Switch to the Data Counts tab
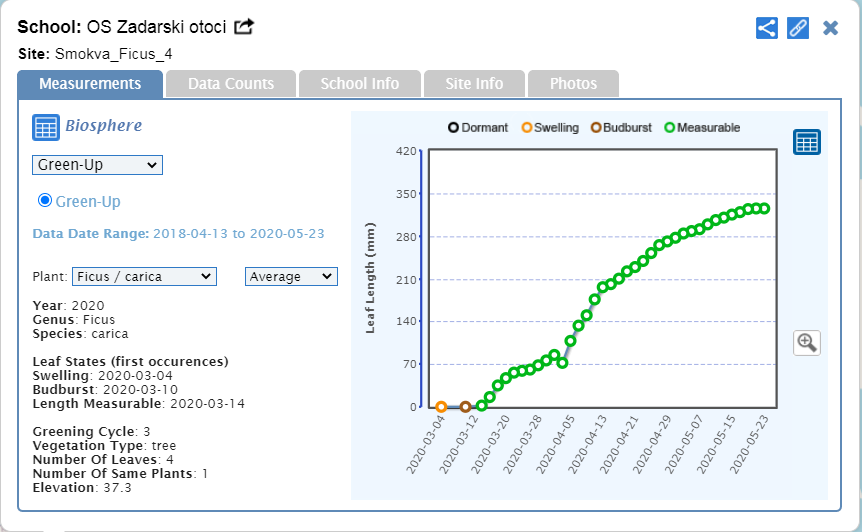Image resolution: width=862 pixels, height=532 pixels. [x=231, y=84]
